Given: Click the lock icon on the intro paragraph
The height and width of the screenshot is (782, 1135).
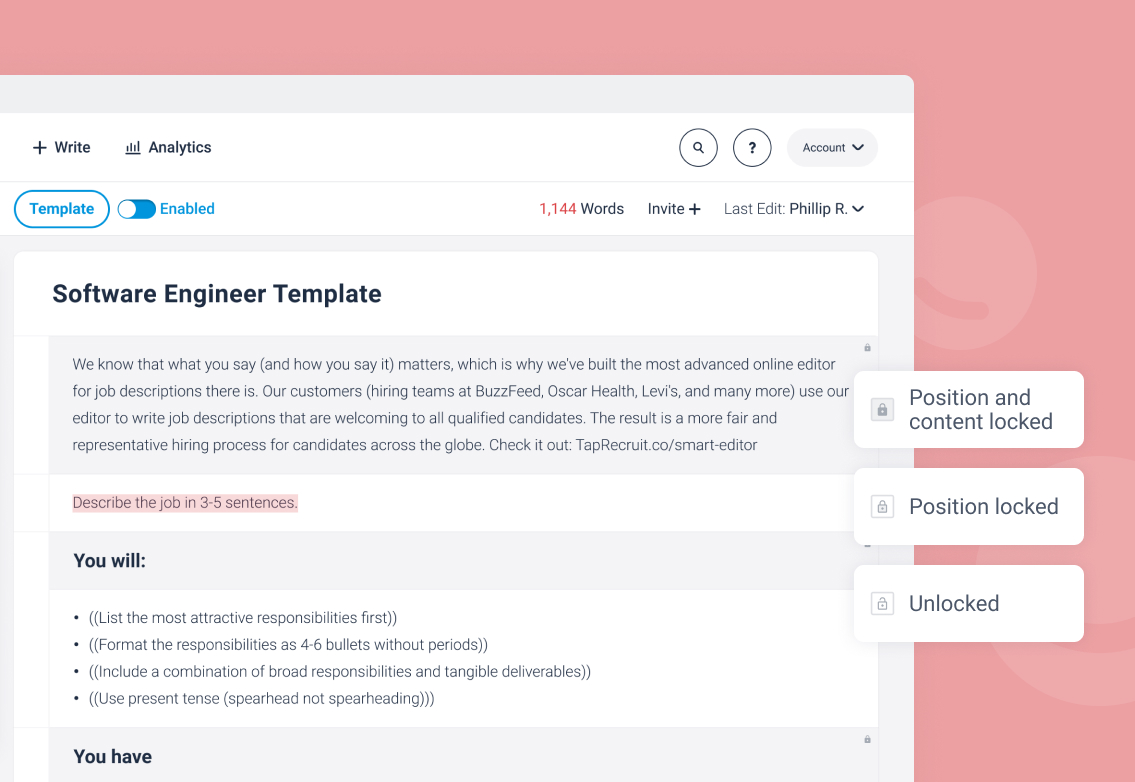Looking at the screenshot, I should click(x=867, y=347).
